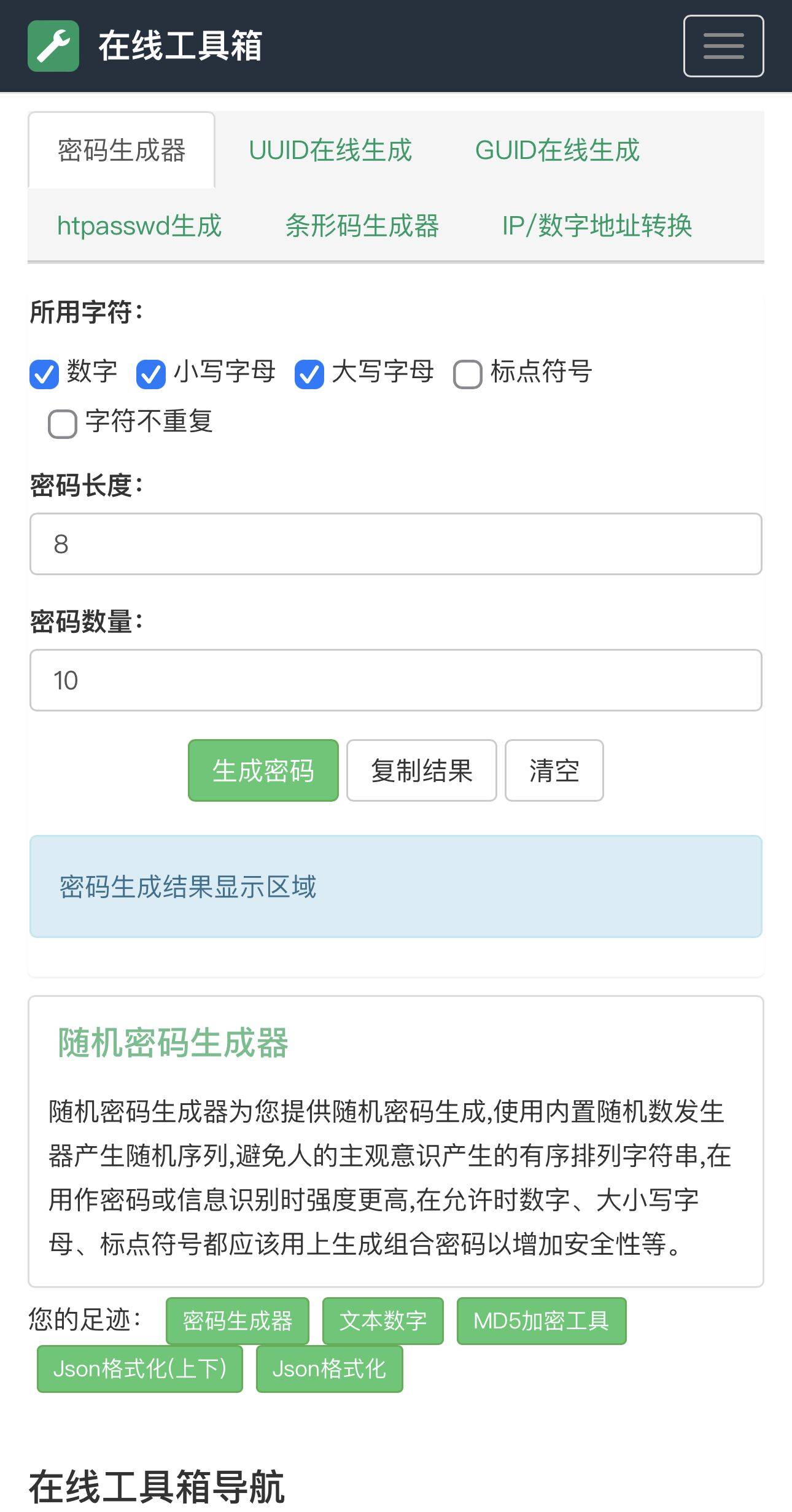
Task: Switch to the GUID在线生成 tab
Action: point(557,150)
